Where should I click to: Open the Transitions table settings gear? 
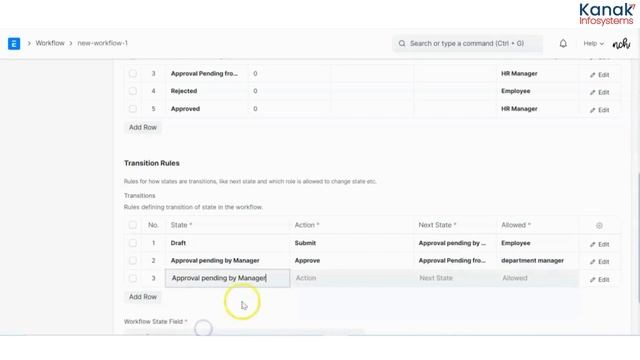coord(599,225)
